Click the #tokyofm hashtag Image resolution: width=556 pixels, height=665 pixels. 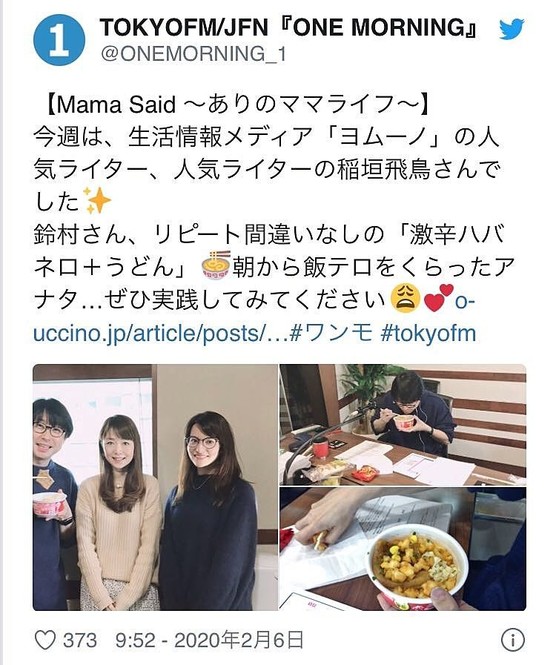pos(428,333)
